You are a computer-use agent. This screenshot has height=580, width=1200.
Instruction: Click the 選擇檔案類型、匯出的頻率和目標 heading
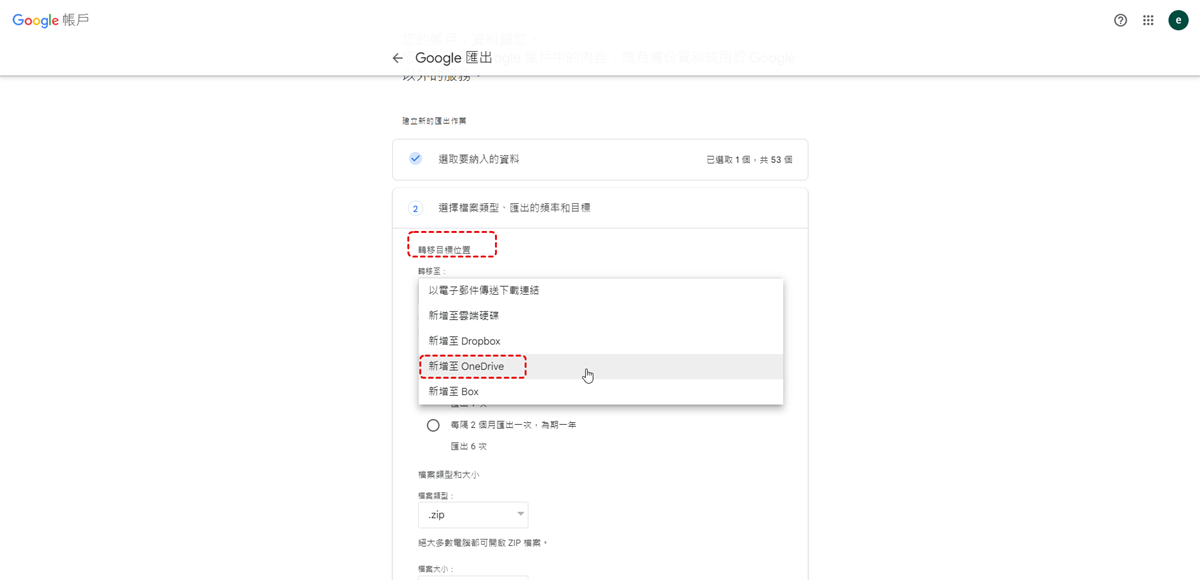click(x=514, y=208)
